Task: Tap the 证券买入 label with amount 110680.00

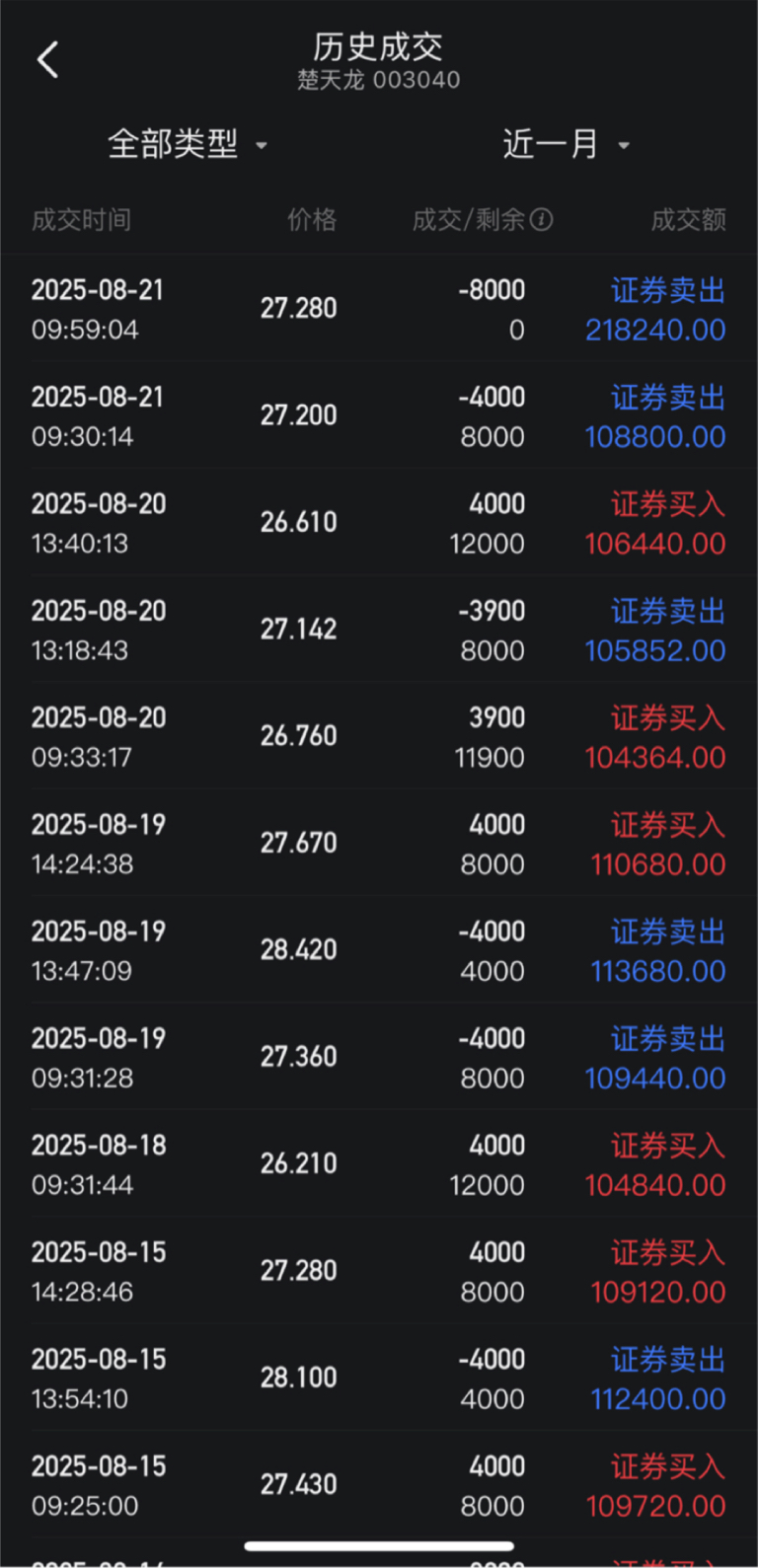Action: 668,825
